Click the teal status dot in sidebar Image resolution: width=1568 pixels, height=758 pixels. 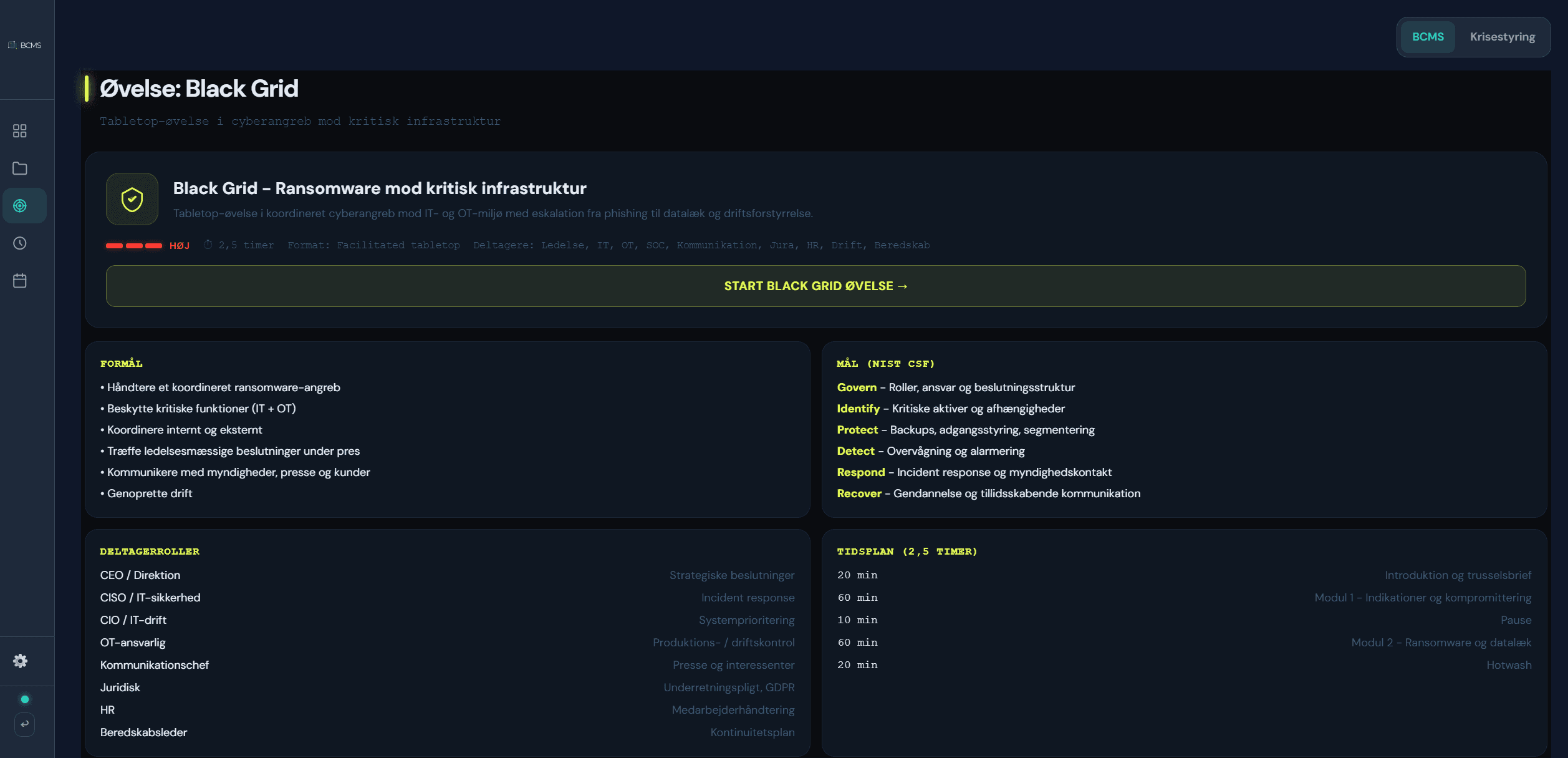[x=25, y=699]
